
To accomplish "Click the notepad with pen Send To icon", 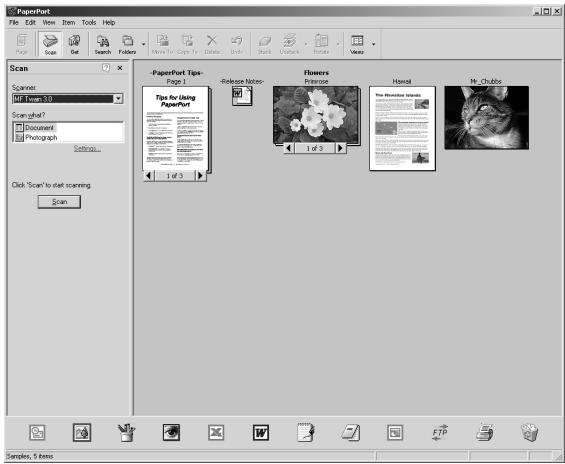I will 306,432.
